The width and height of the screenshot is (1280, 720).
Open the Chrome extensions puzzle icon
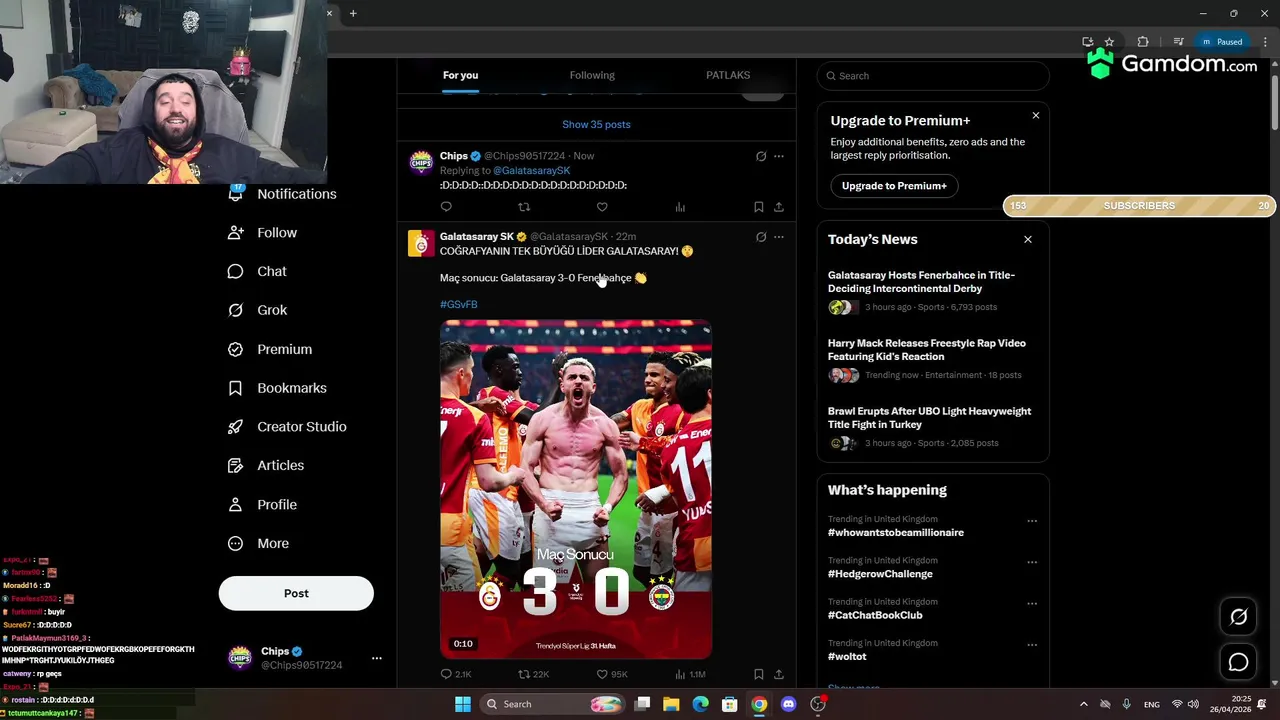point(1143,42)
